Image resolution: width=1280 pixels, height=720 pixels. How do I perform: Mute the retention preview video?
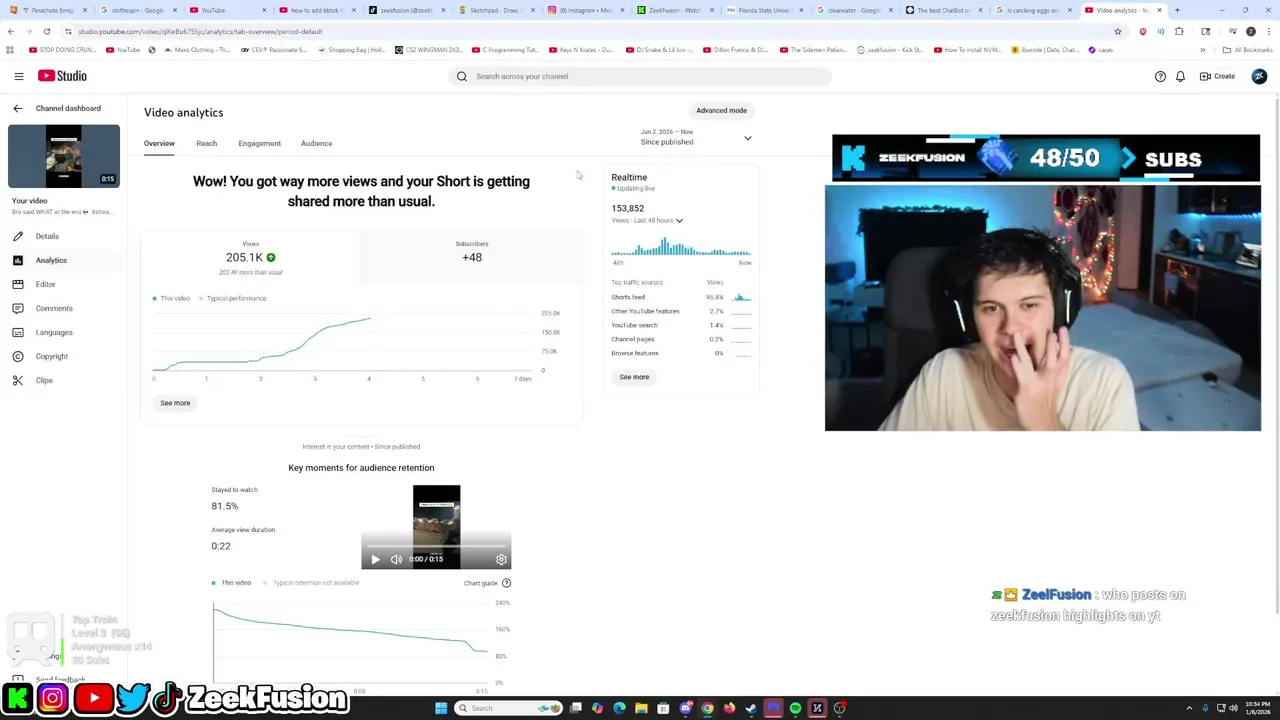point(396,559)
